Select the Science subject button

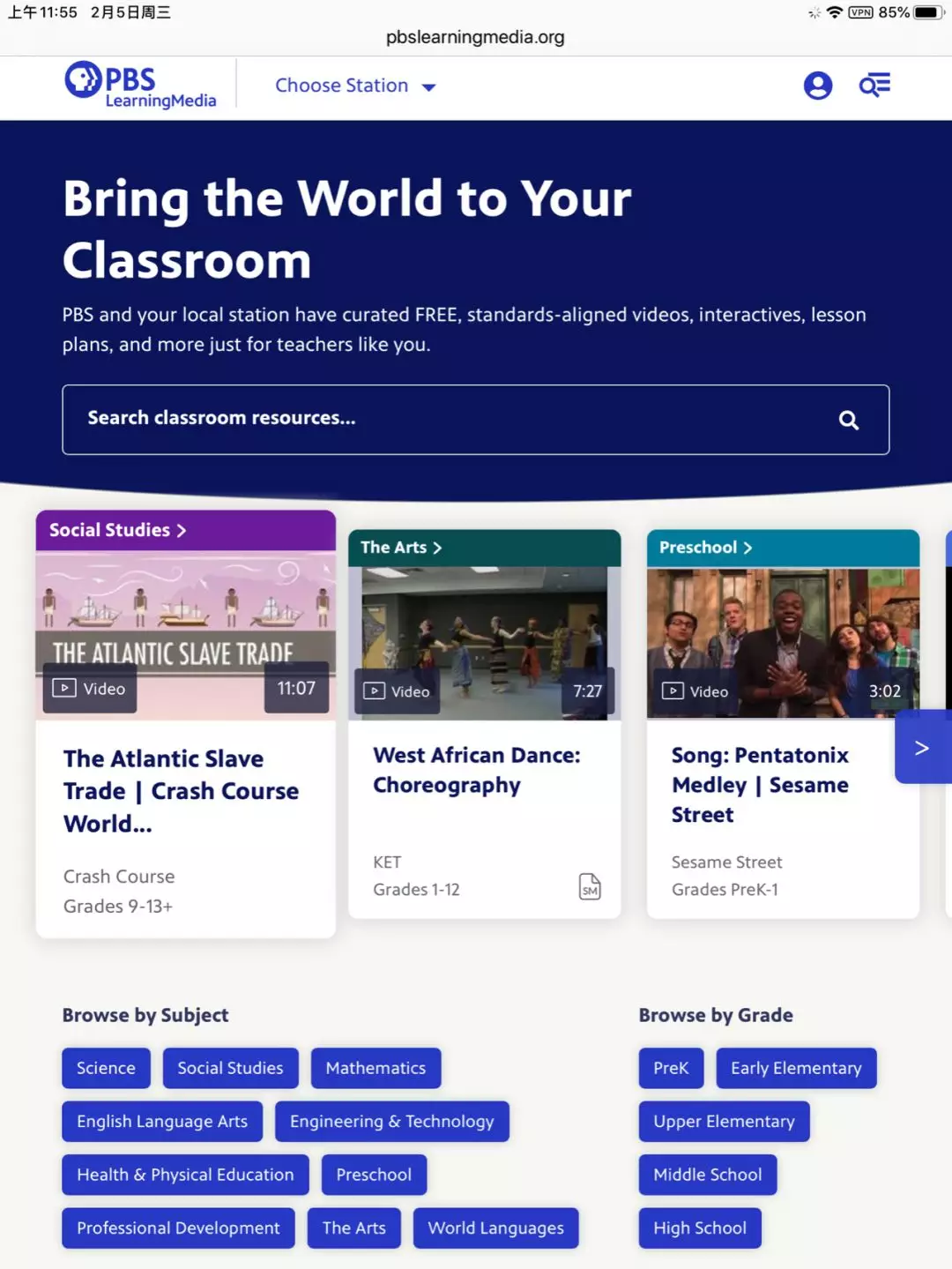coord(106,1068)
